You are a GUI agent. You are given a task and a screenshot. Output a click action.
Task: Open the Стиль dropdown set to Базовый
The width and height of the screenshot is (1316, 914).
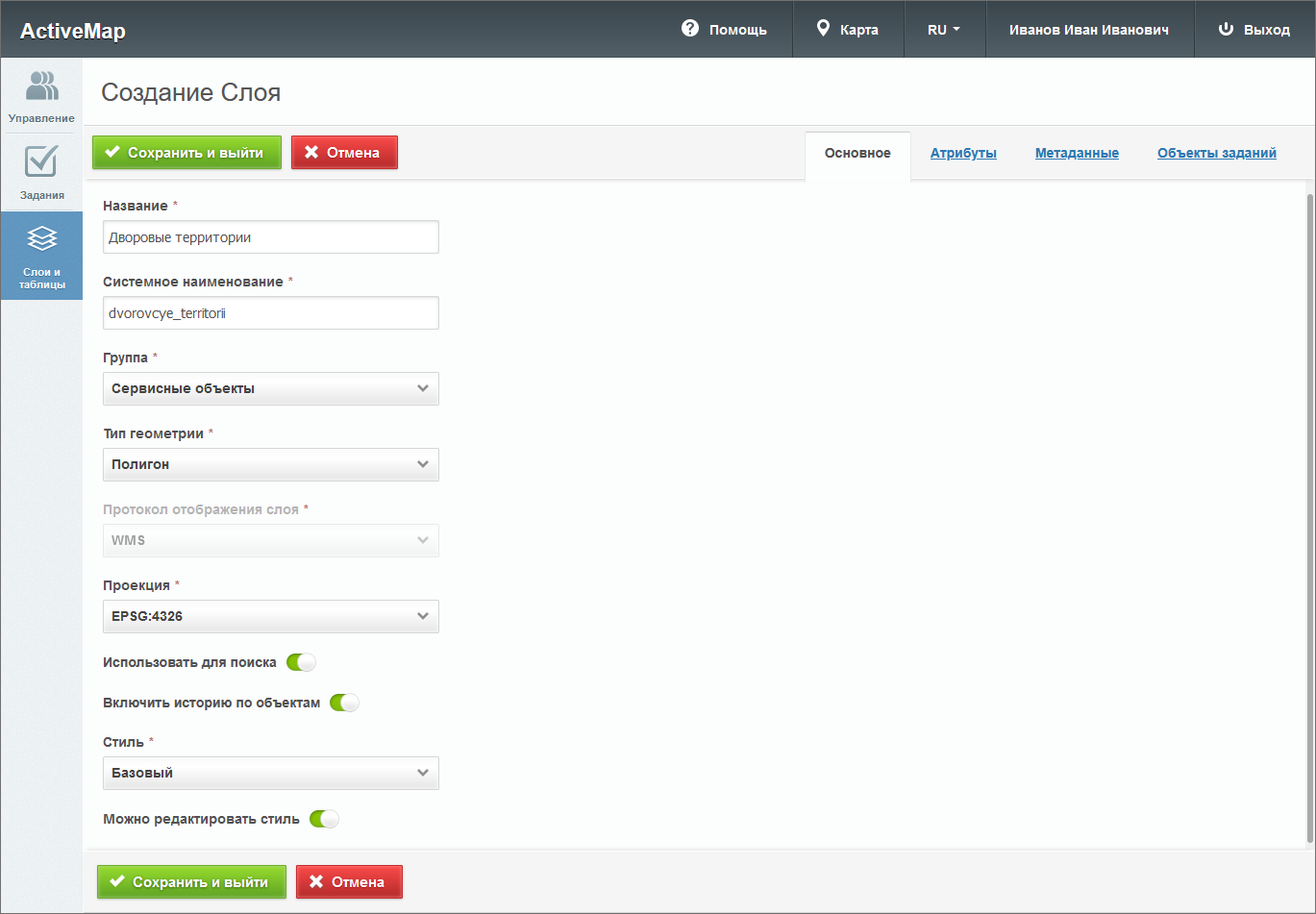(270, 773)
